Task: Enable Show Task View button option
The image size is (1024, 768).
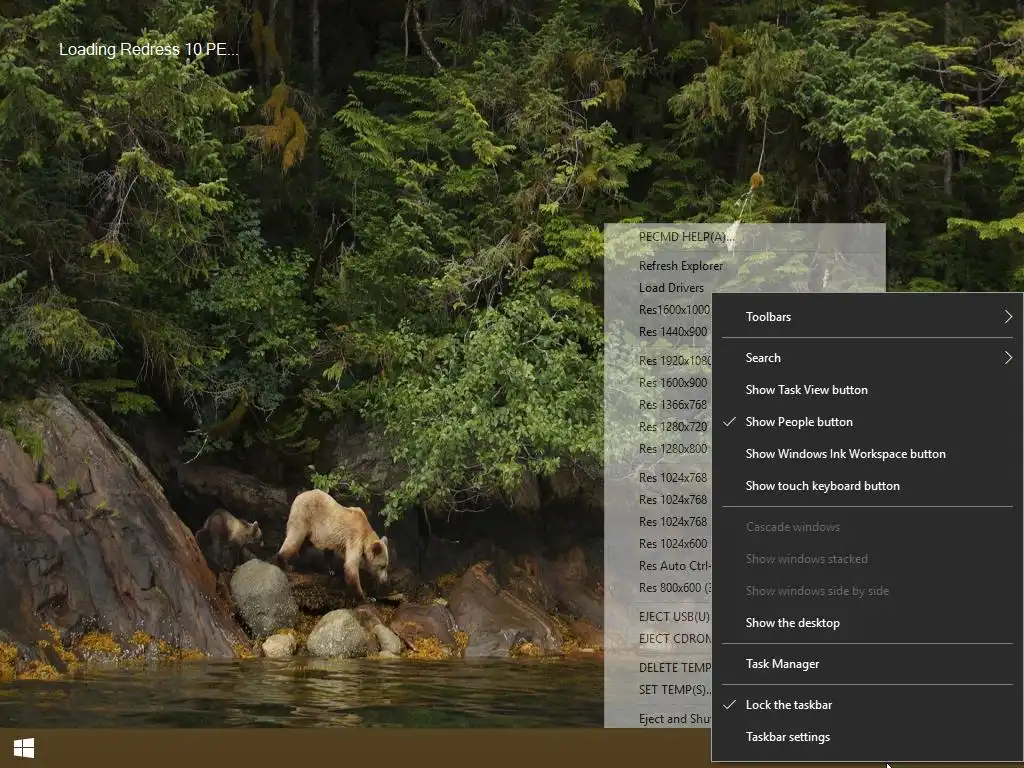Action: [x=867, y=390]
